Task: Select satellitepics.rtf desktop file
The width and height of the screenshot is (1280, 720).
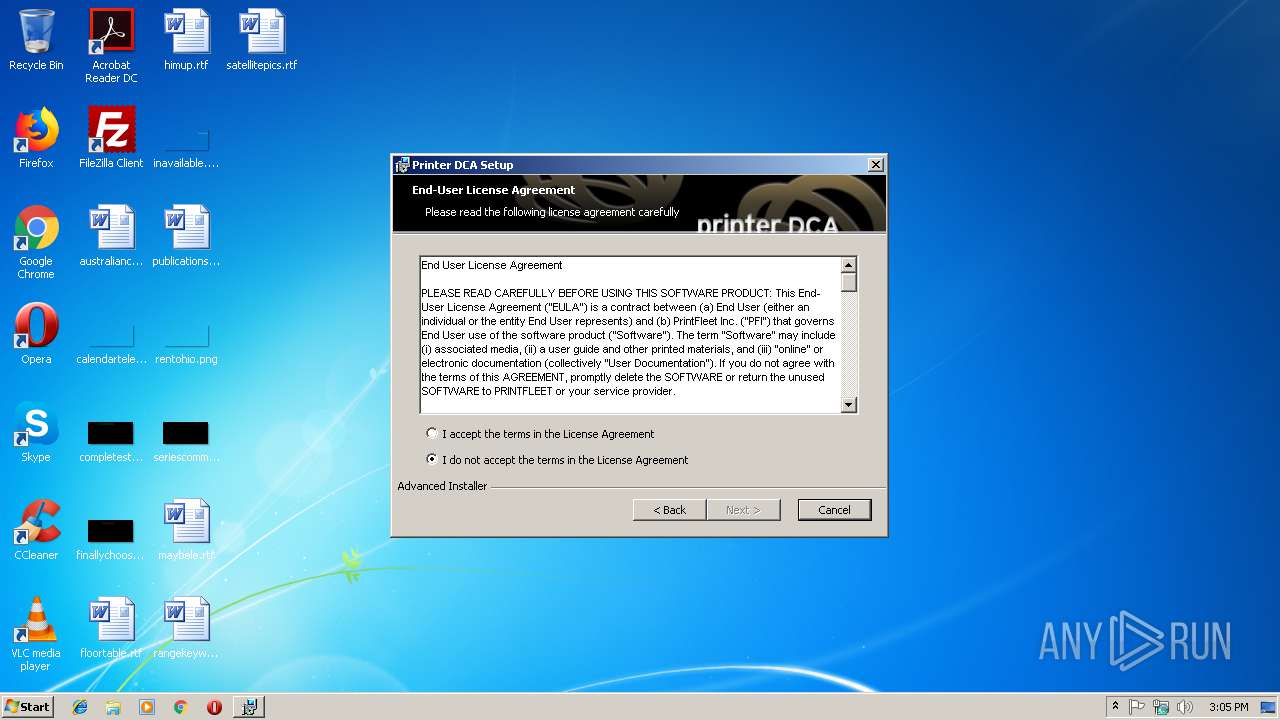Action: (261, 41)
